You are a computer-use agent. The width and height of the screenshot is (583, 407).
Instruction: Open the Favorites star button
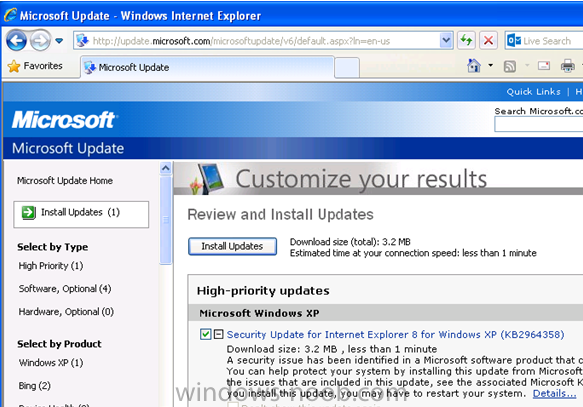pyautogui.click(x=36, y=66)
